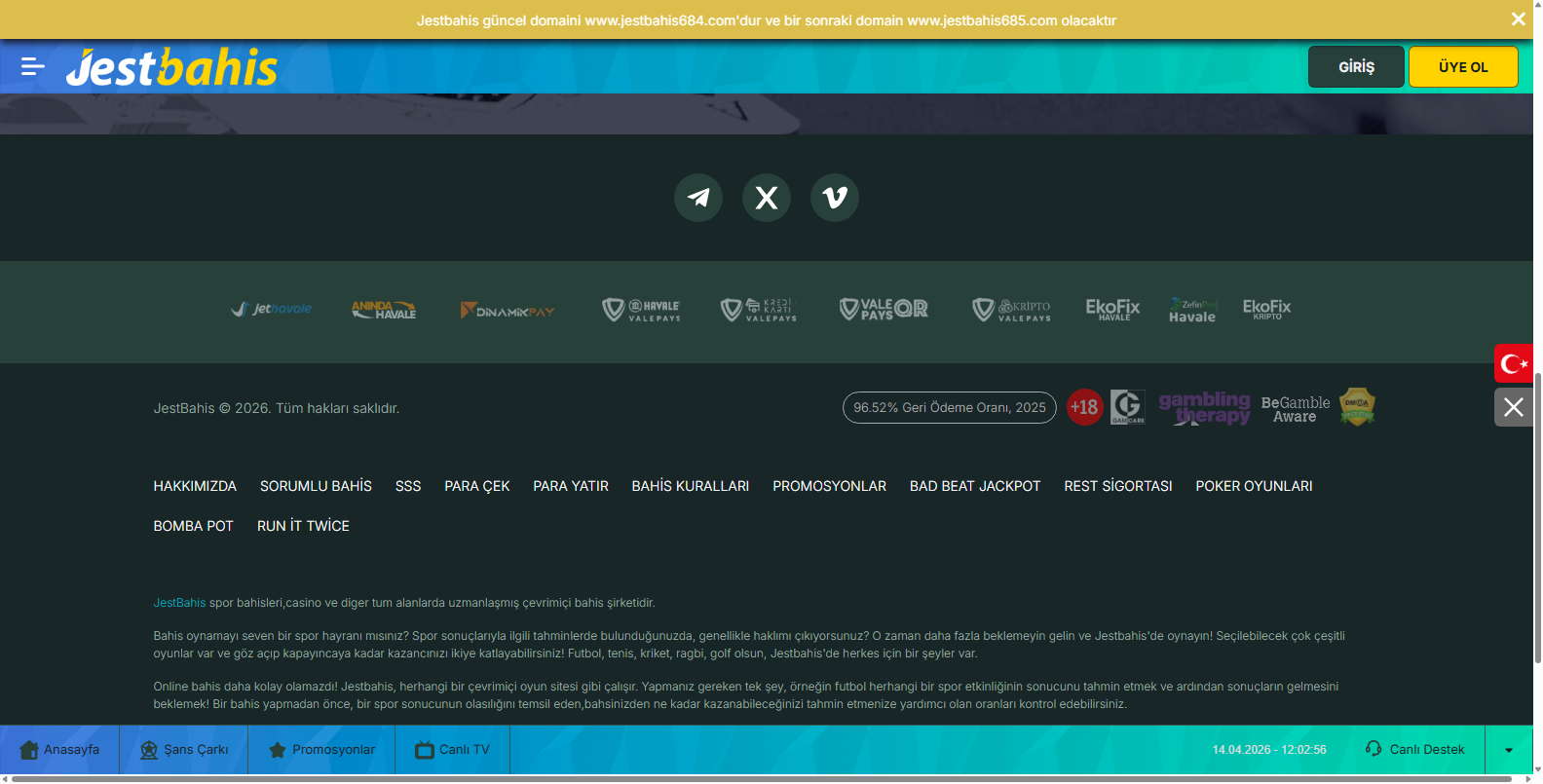Image resolution: width=1543 pixels, height=784 pixels.
Task: Open the SSS footer link
Action: (x=408, y=486)
